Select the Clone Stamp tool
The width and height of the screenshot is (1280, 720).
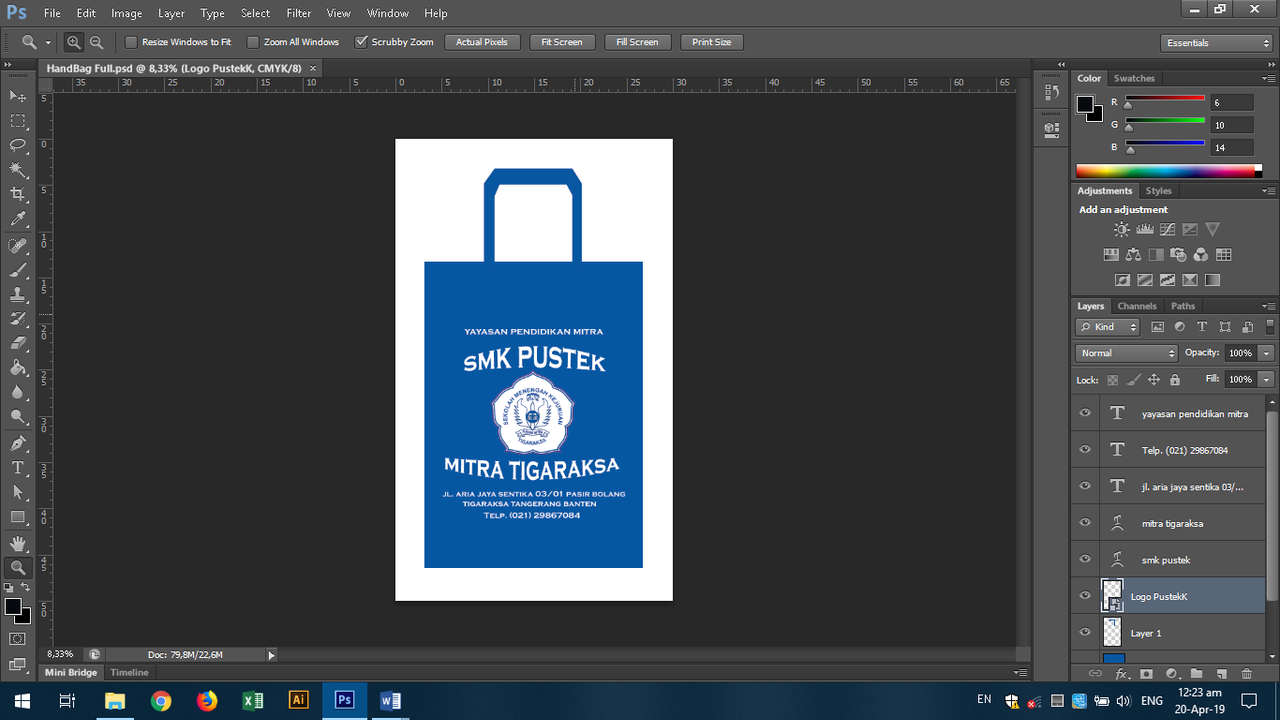click(x=18, y=295)
